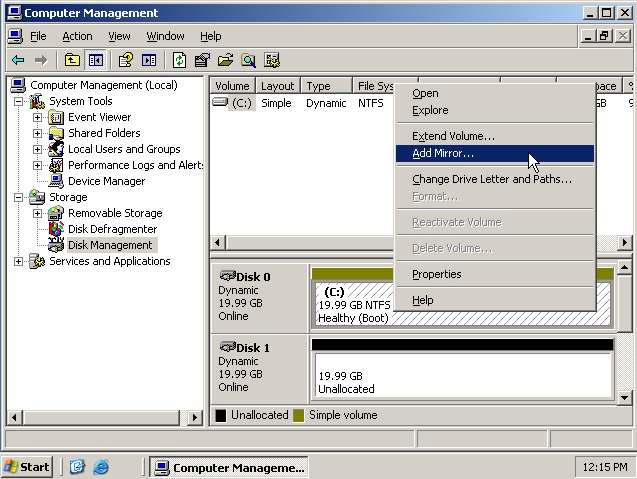Image resolution: width=637 pixels, height=479 pixels.
Task: Click the Show/Hide Action Pane toolbar icon
Action: (149, 61)
